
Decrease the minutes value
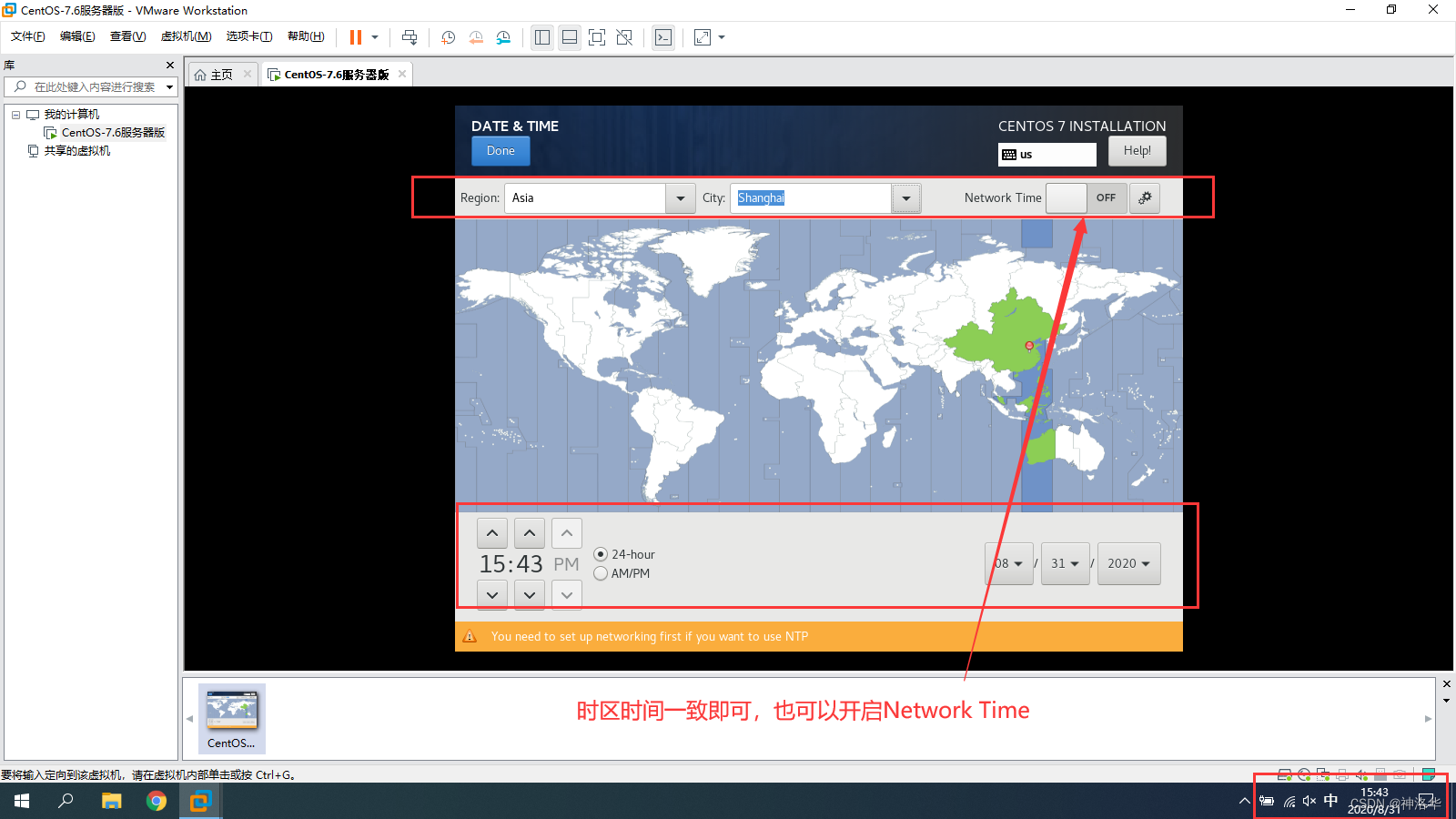coord(530,595)
